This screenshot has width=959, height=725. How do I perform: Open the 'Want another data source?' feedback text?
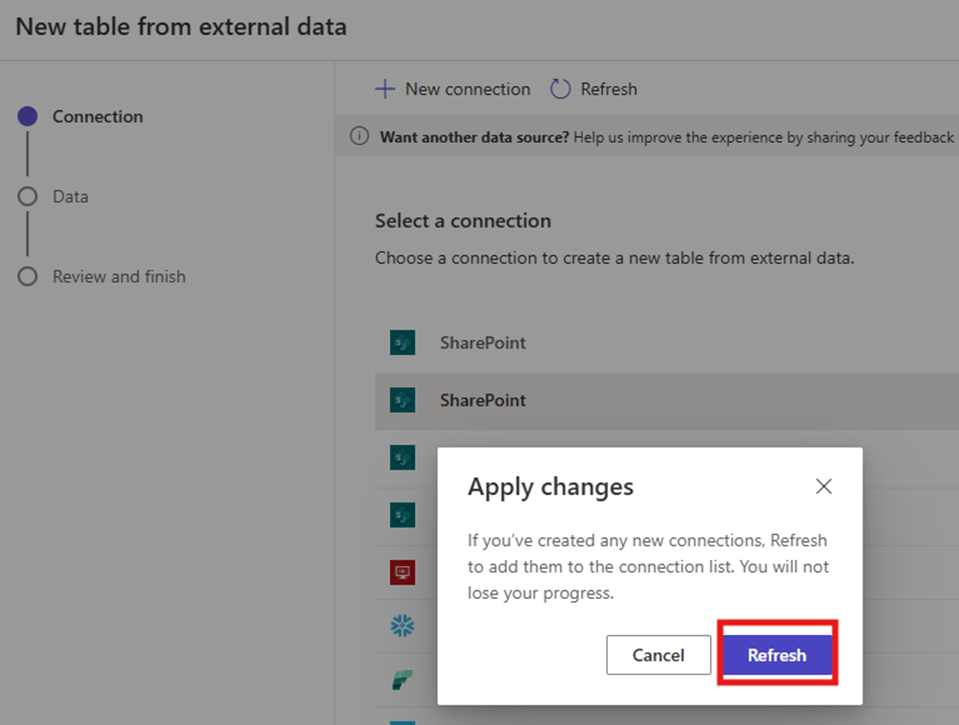click(x=474, y=137)
